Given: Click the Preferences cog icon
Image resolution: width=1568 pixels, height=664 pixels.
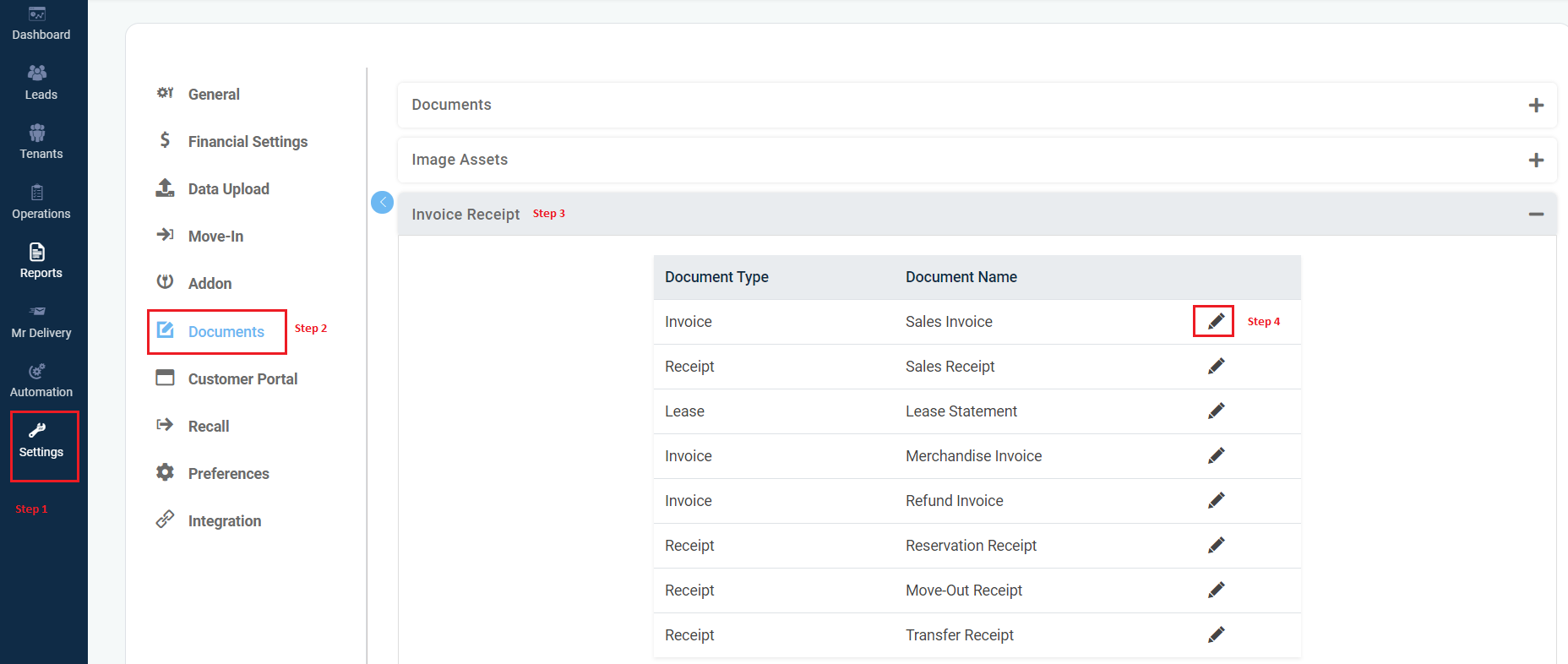Looking at the screenshot, I should [165, 472].
